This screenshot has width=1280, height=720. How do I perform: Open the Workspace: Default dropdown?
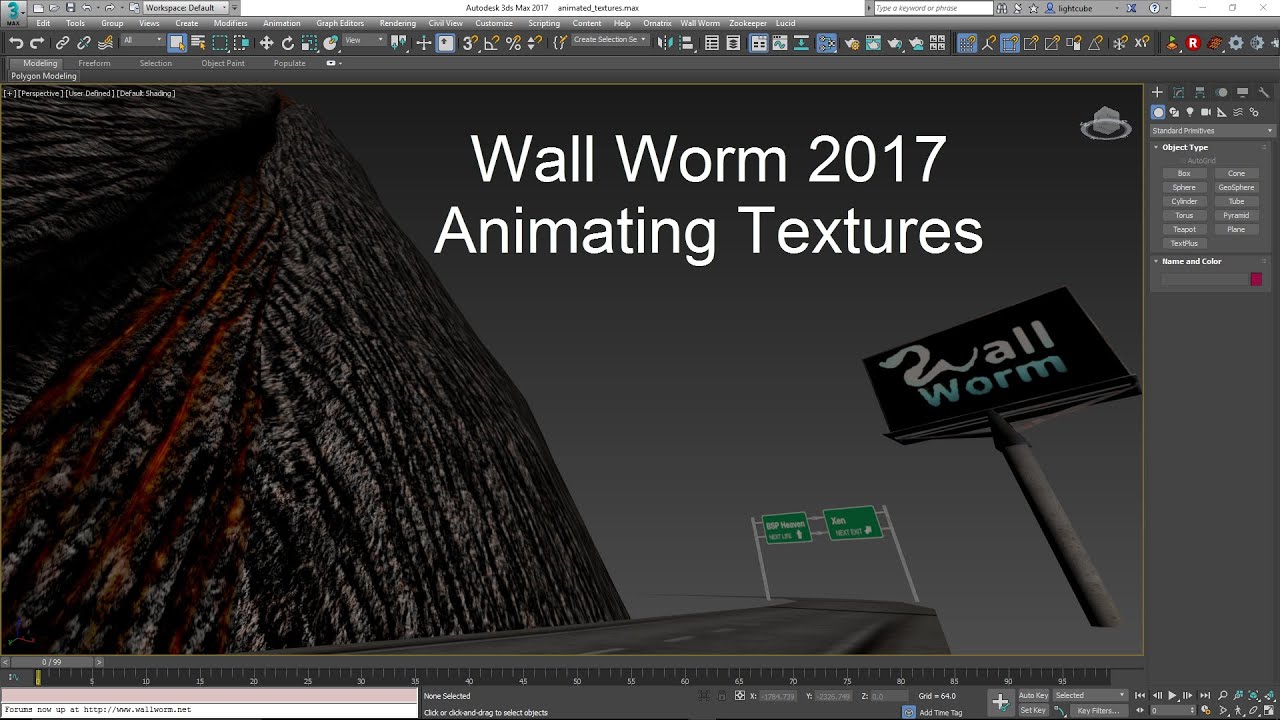coord(185,8)
